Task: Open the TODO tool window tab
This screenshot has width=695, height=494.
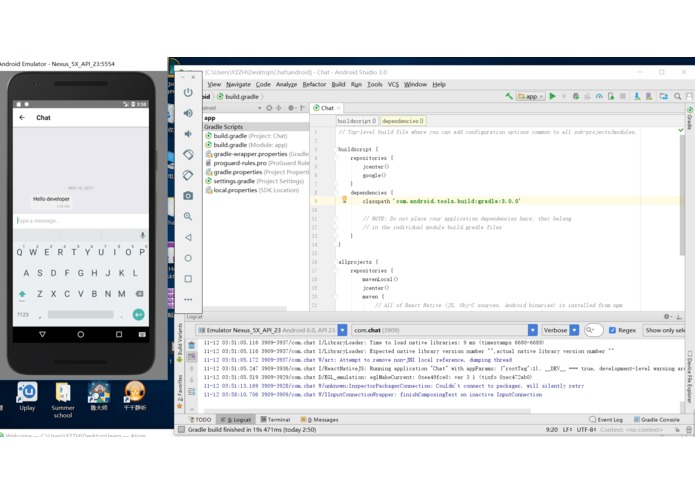Action: point(200,420)
